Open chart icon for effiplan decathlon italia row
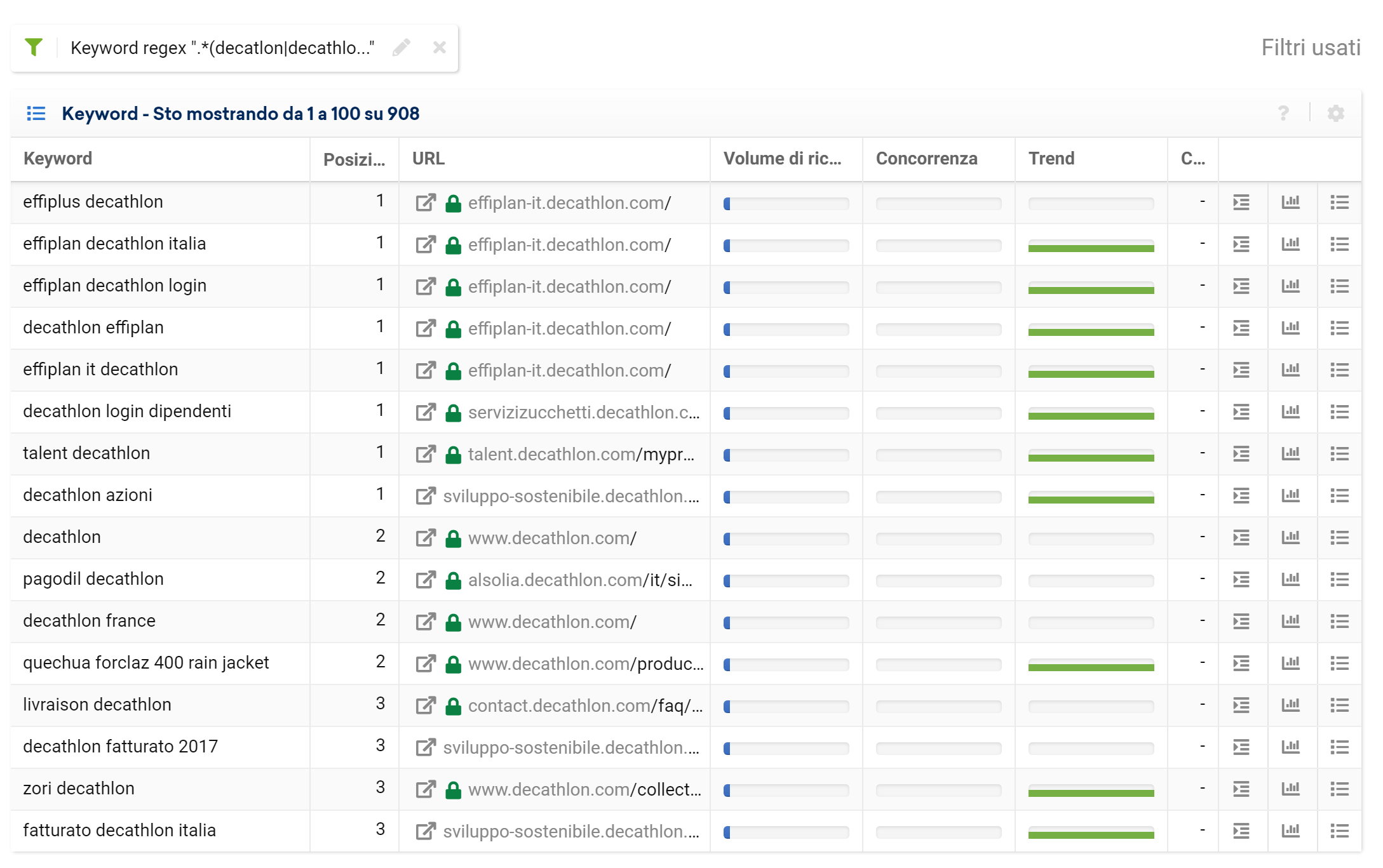The height and width of the screenshot is (868, 1383). (1290, 244)
